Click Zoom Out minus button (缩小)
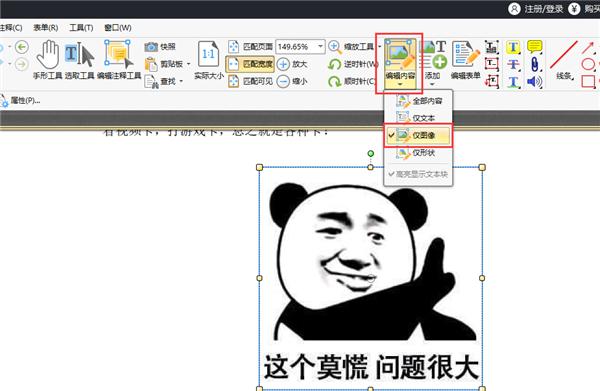This screenshot has height=391, width=600. click(x=292, y=81)
